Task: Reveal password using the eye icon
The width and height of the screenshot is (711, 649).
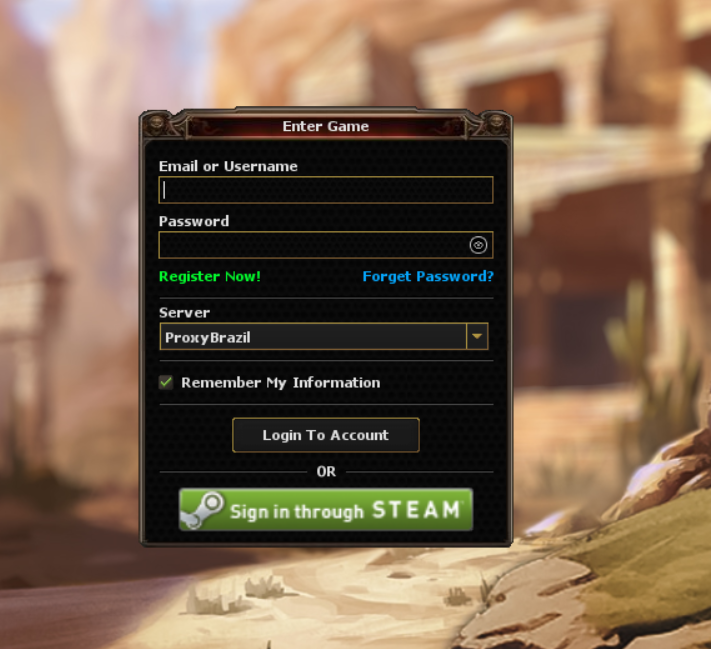Action: (x=478, y=245)
